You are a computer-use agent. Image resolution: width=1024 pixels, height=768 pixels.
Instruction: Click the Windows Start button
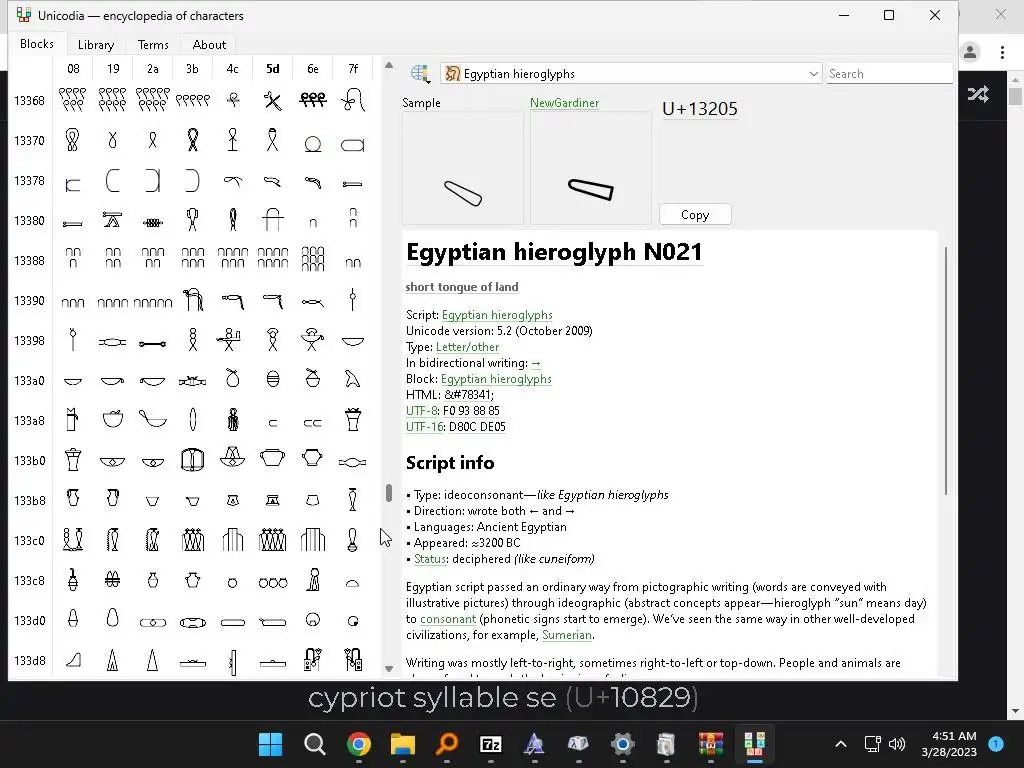pyautogui.click(x=270, y=744)
